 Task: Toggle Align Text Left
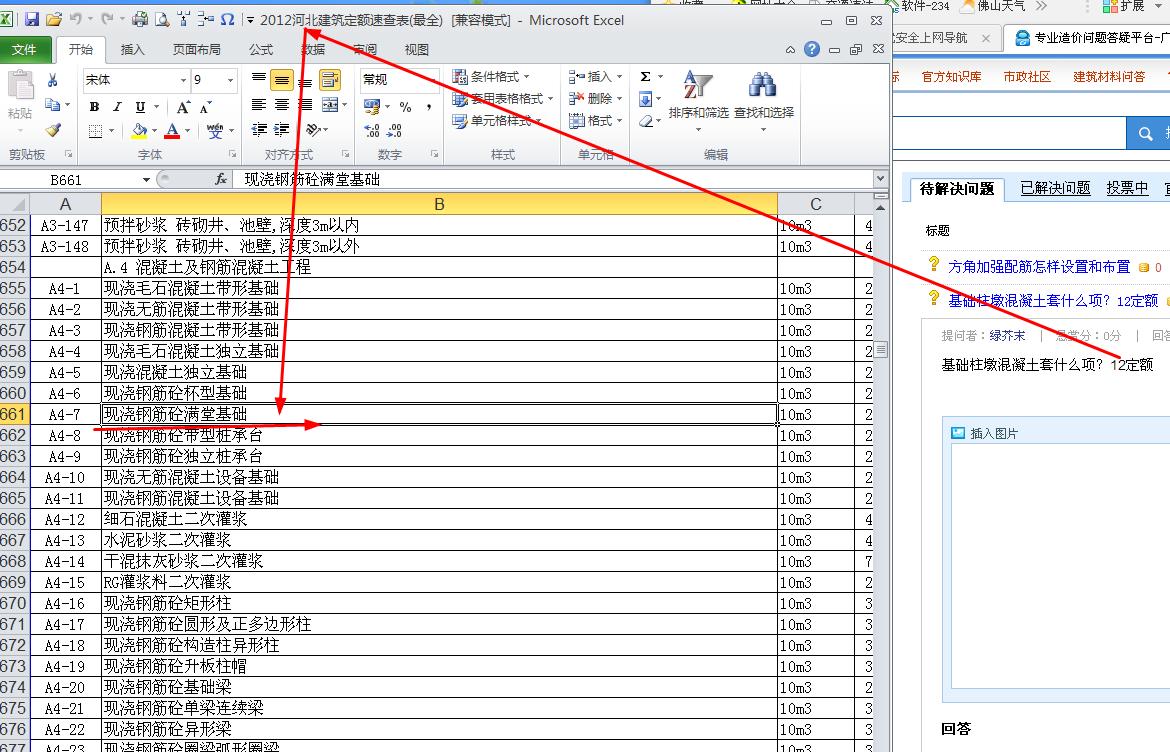259,104
